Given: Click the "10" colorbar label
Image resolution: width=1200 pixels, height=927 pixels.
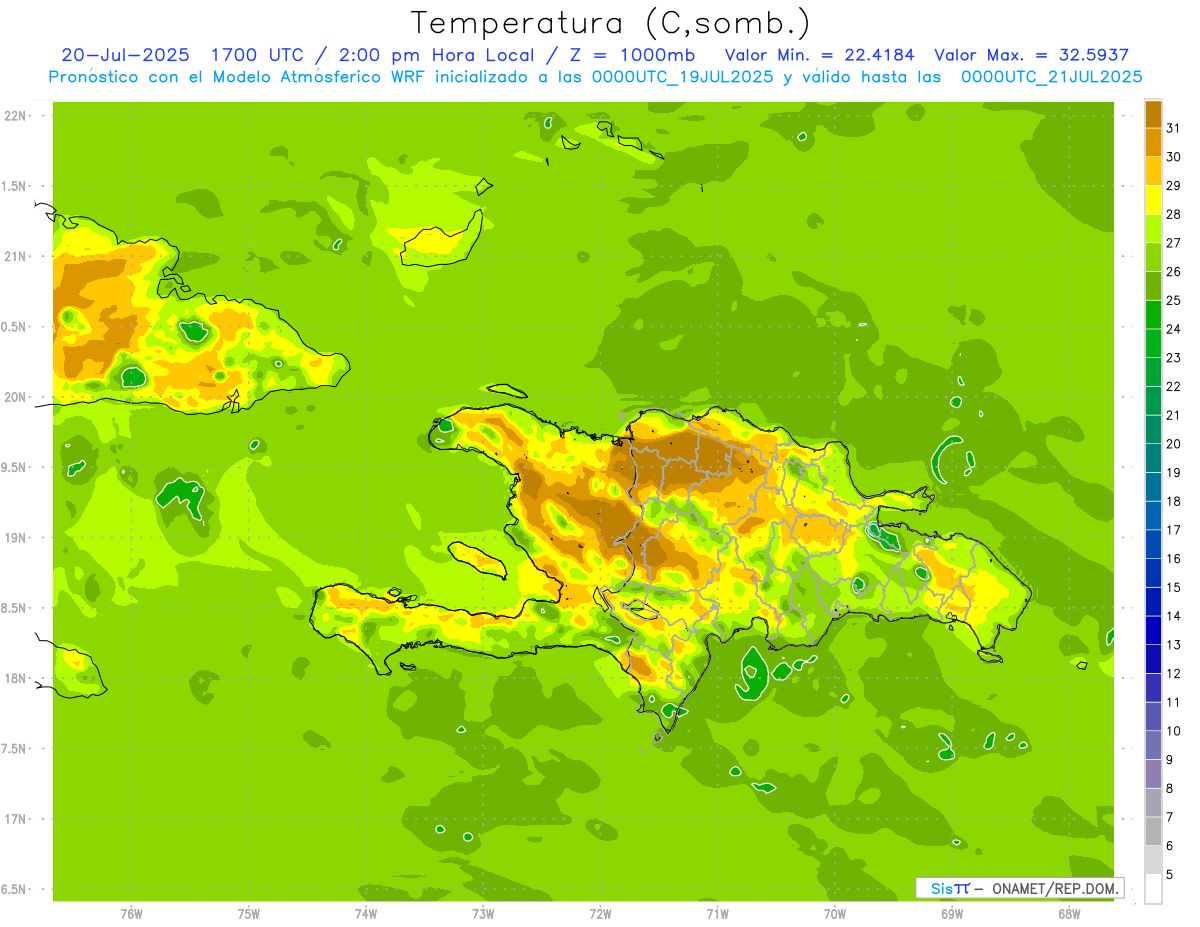Looking at the screenshot, I should [1174, 731].
